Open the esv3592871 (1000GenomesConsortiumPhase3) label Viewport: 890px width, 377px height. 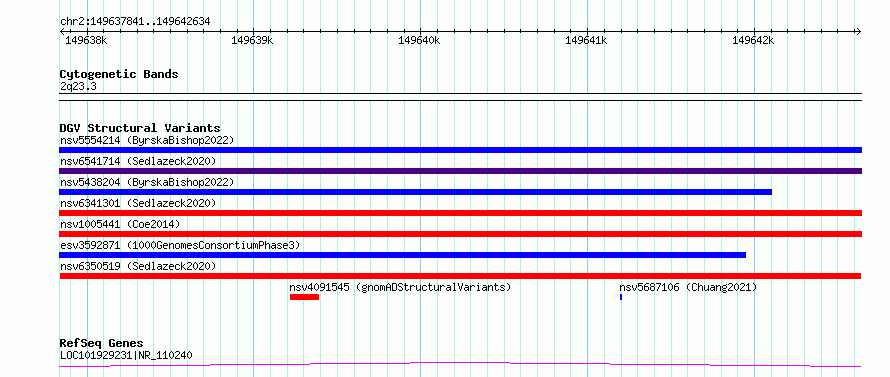(x=180, y=245)
